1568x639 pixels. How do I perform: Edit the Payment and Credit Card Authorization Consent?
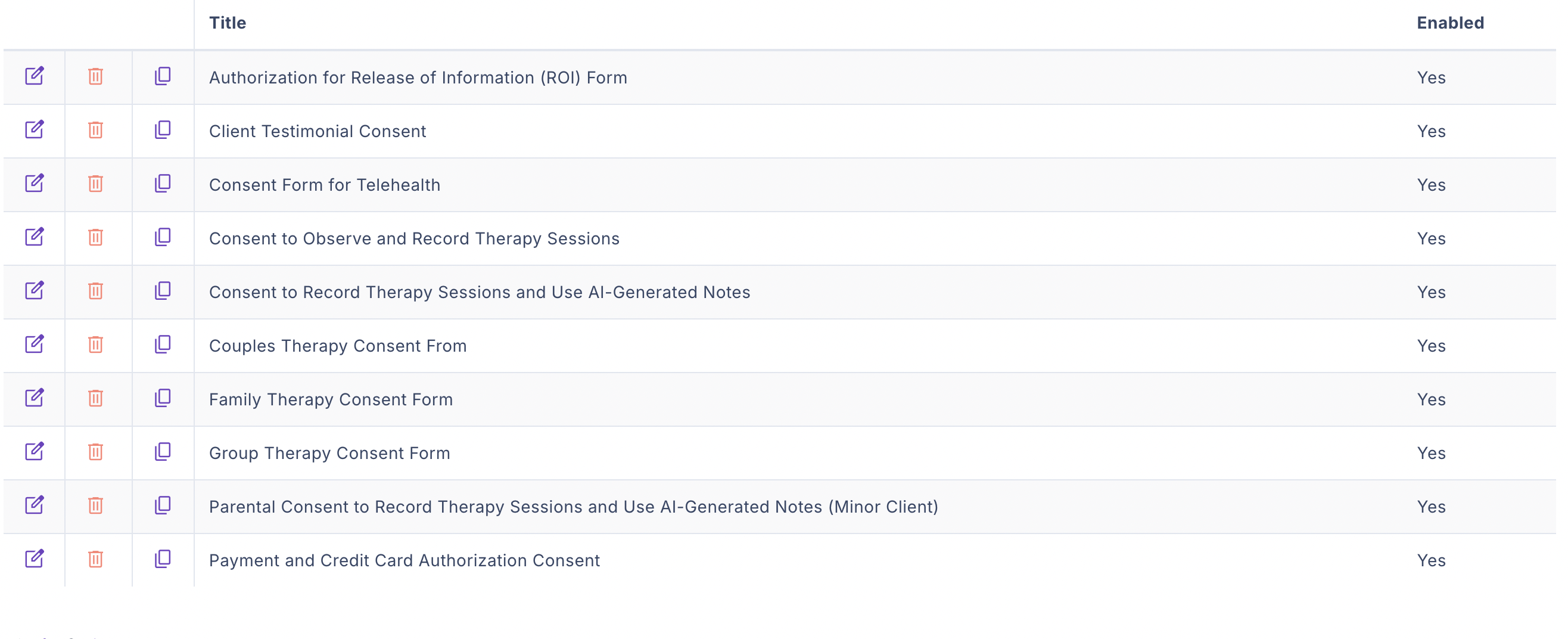[34, 559]
